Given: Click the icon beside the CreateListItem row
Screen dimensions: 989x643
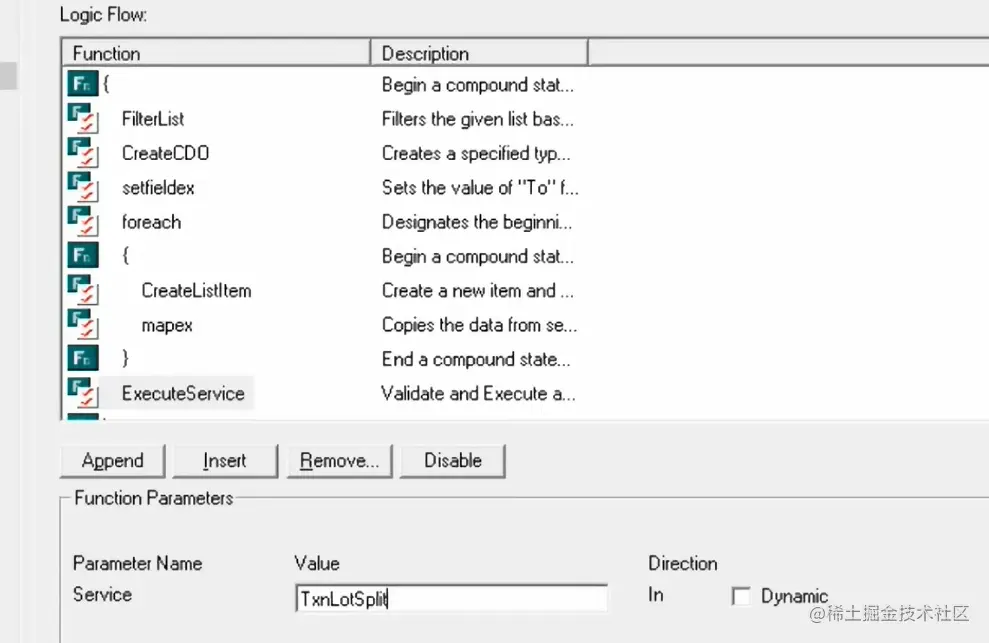Looking at the screenshot, I should click(x=83, y=290).
